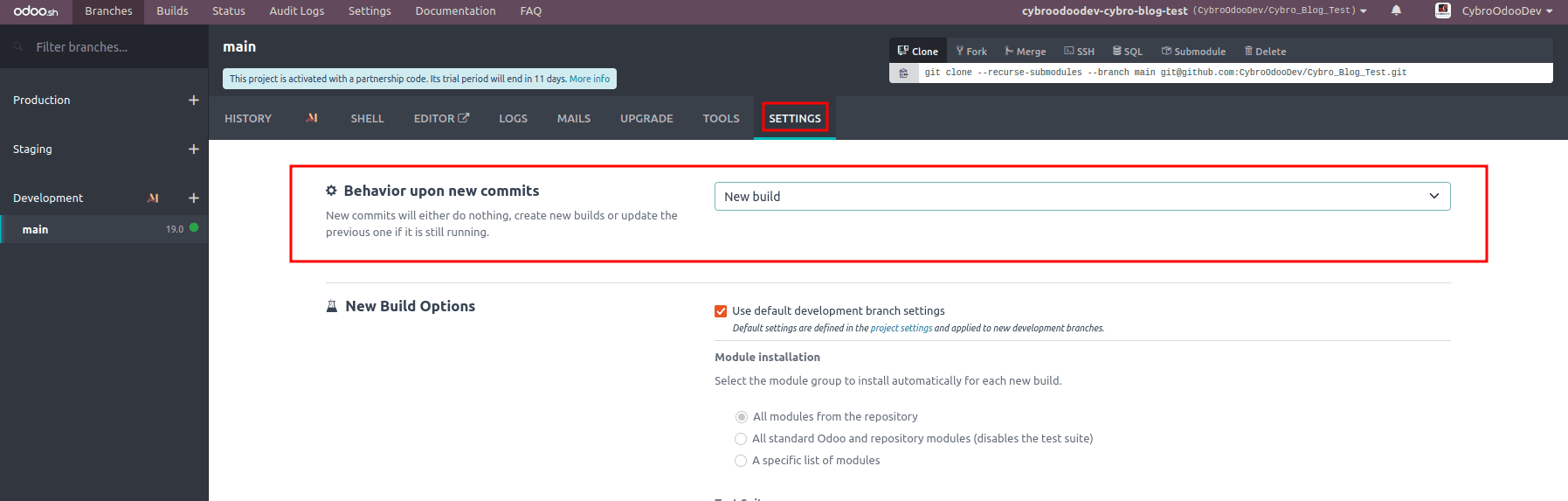Copy the git clone command icon
Image resolution: width=1568 pixels, height=501 pixels.
coord(904,73)
